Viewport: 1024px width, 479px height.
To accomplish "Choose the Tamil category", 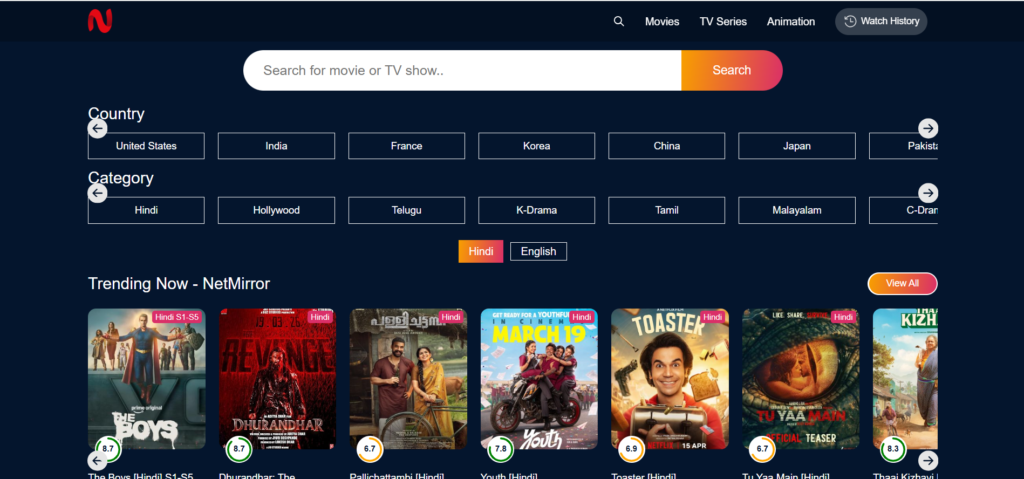I will (x=667, y=210).
